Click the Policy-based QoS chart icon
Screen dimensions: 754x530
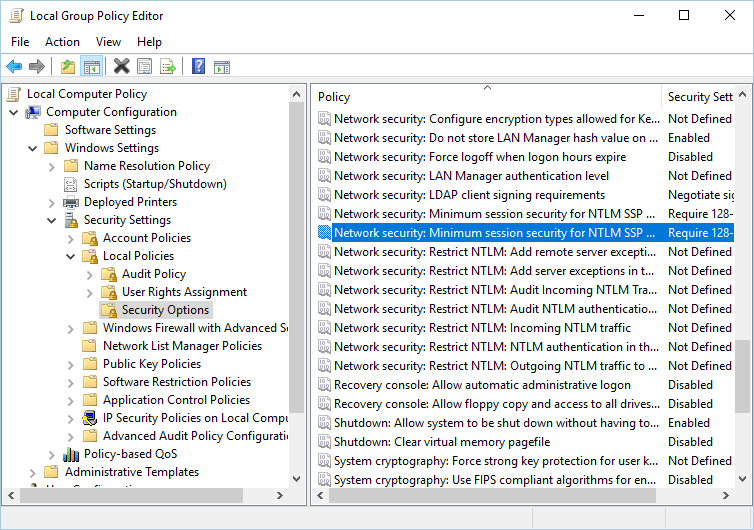(x=71, y=454)
